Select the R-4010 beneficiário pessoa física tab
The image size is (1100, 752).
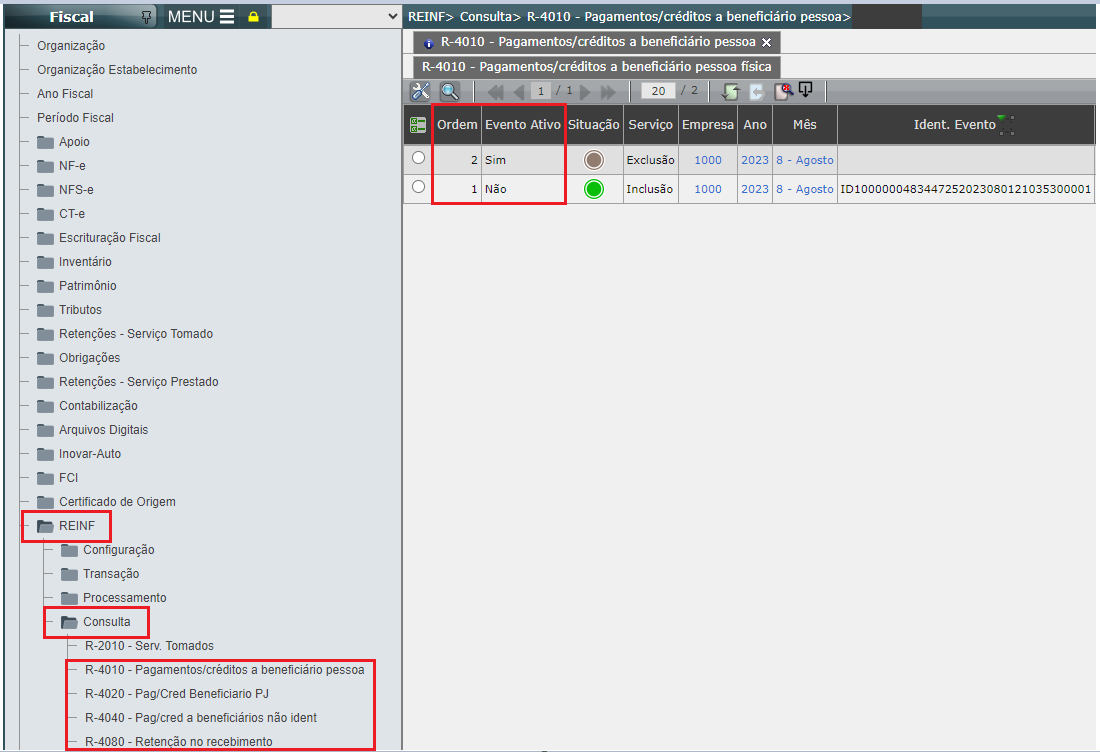tap(596, 67)
